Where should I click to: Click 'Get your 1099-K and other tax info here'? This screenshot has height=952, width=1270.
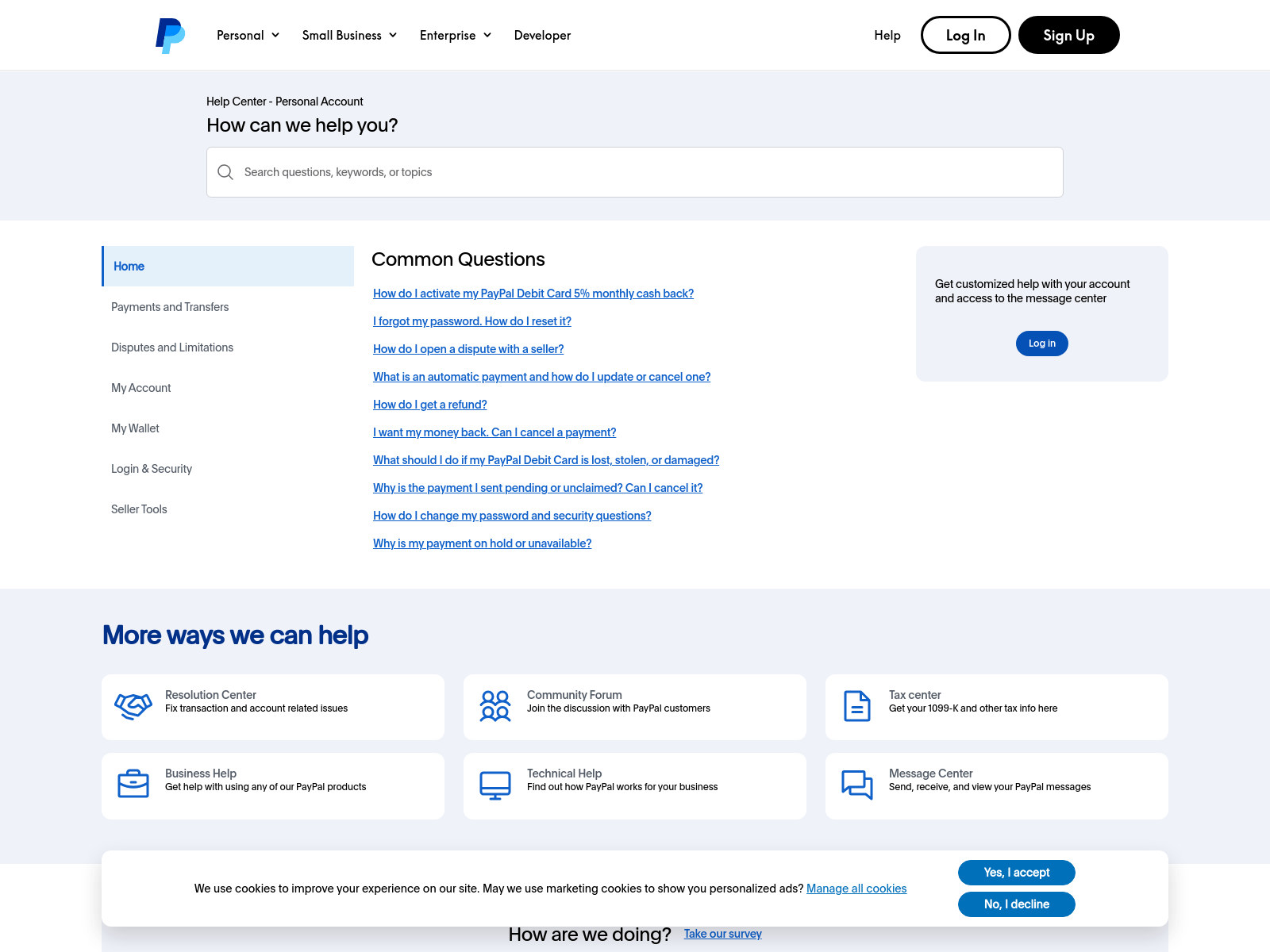click(x=973, y=708)
